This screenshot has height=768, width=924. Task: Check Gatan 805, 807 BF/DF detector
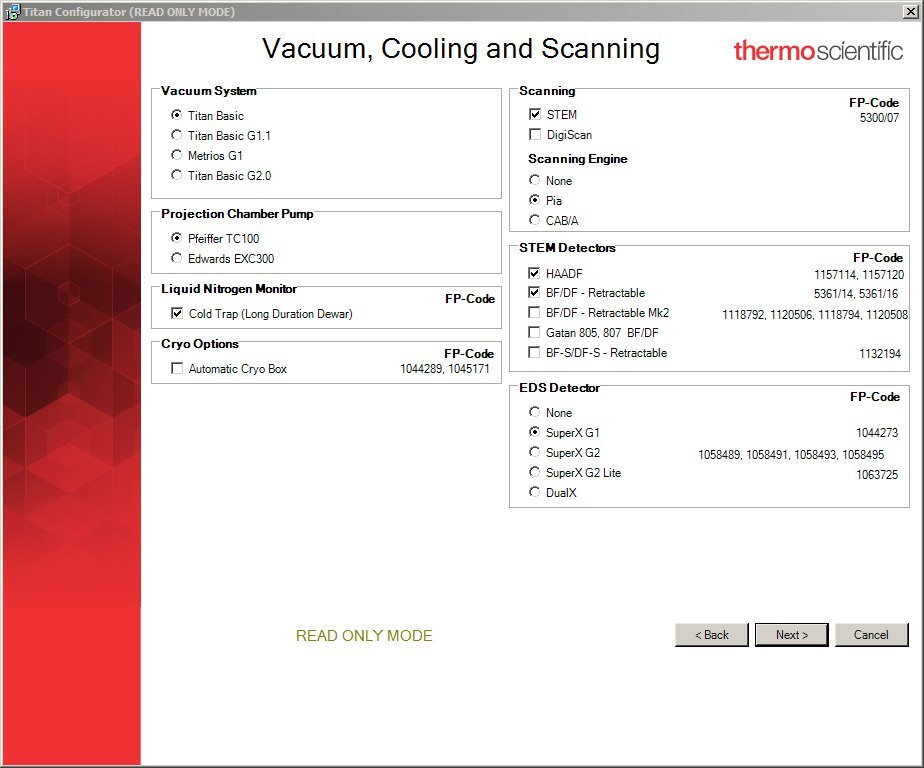535,332
